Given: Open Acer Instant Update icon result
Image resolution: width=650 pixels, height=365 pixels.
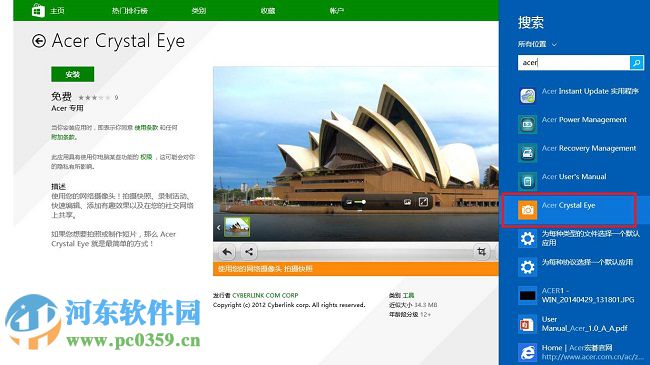Looking at the screenshot, I should click(527, 96).
